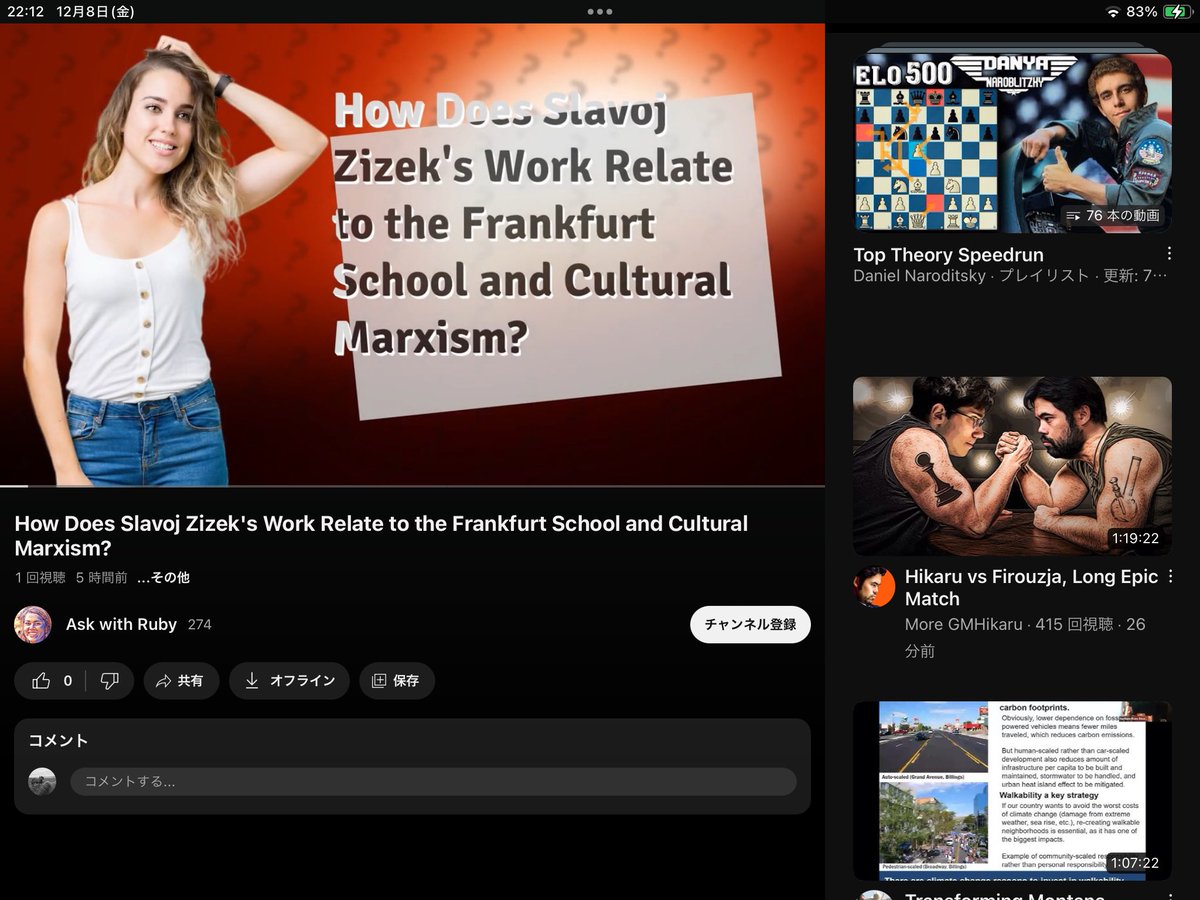Tap the 22:12 clock in status bar
The height and width of the screenshot is (900, 1200).
[24, 12]
